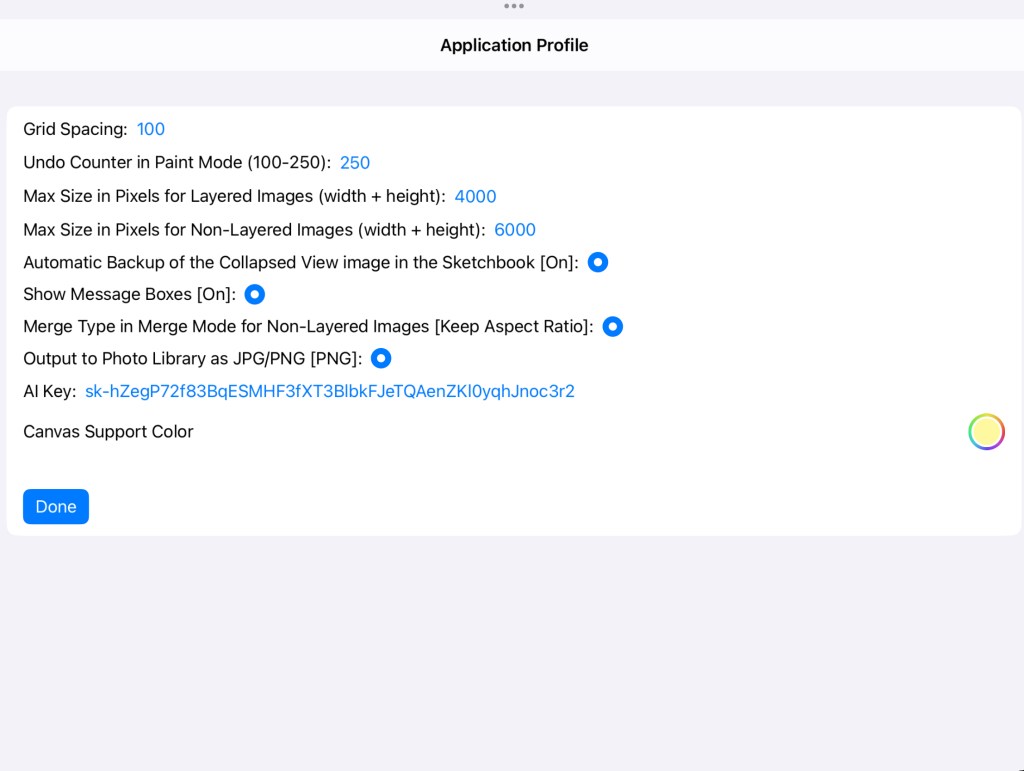Click the Application Profile title
The image size is (1024, 771).
pos(514,45)
